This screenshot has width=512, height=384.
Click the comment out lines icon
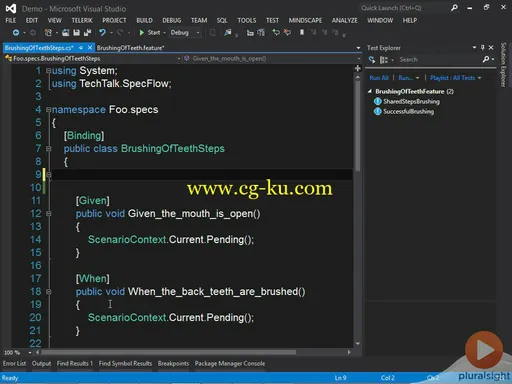click(x=250, y=32)
